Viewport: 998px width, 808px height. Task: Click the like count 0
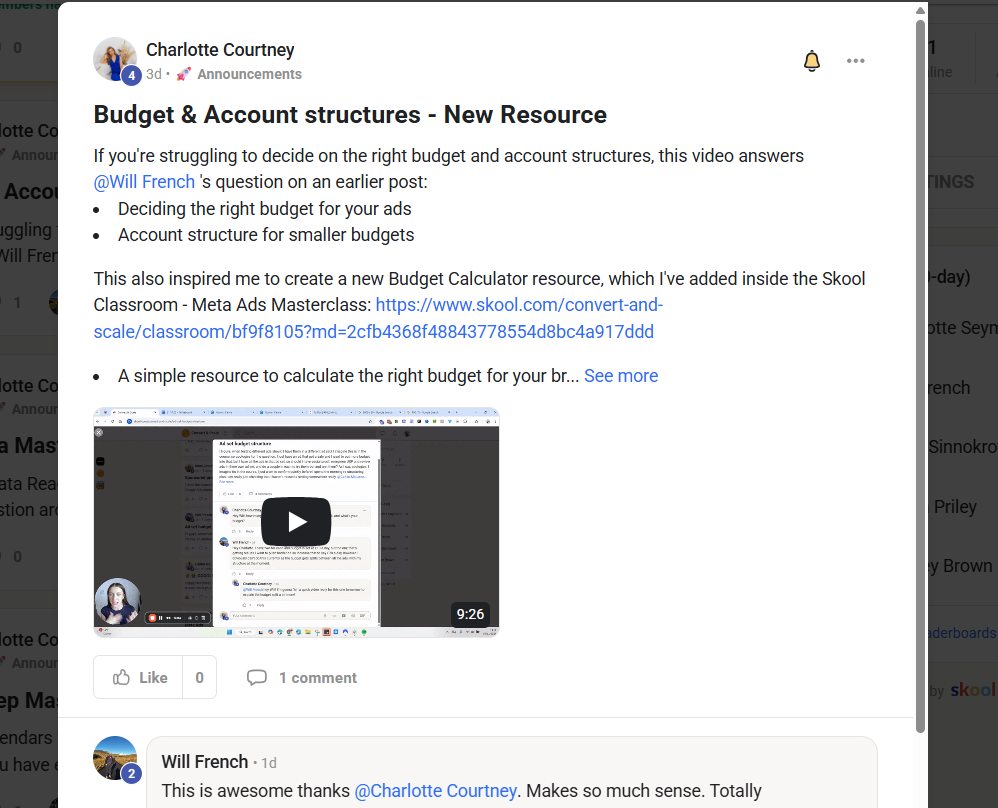[199, 677]
